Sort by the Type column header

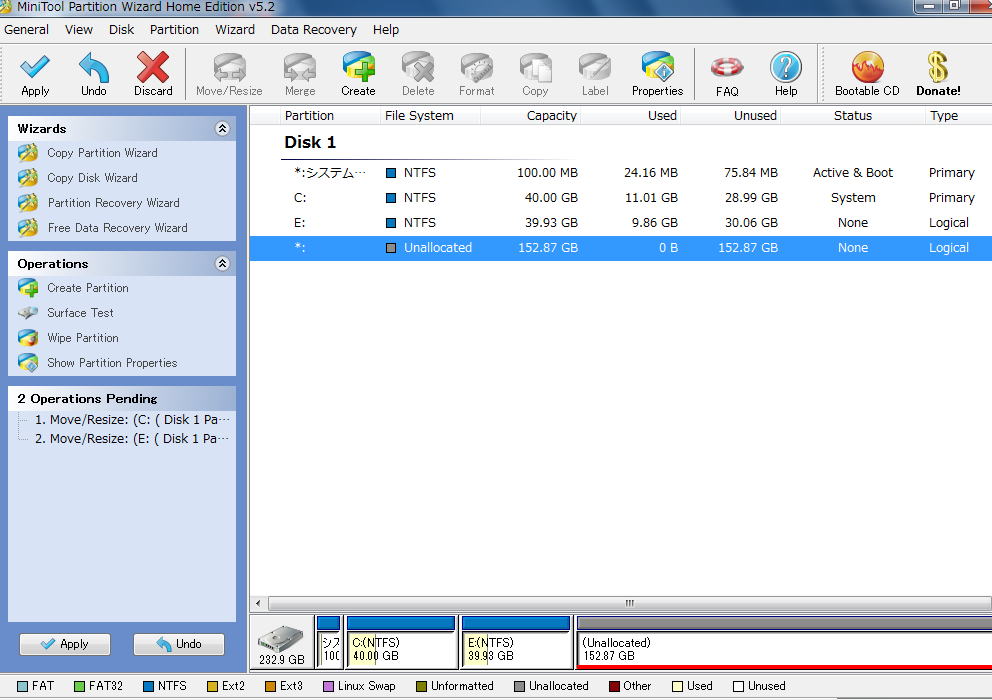point(958,116)
